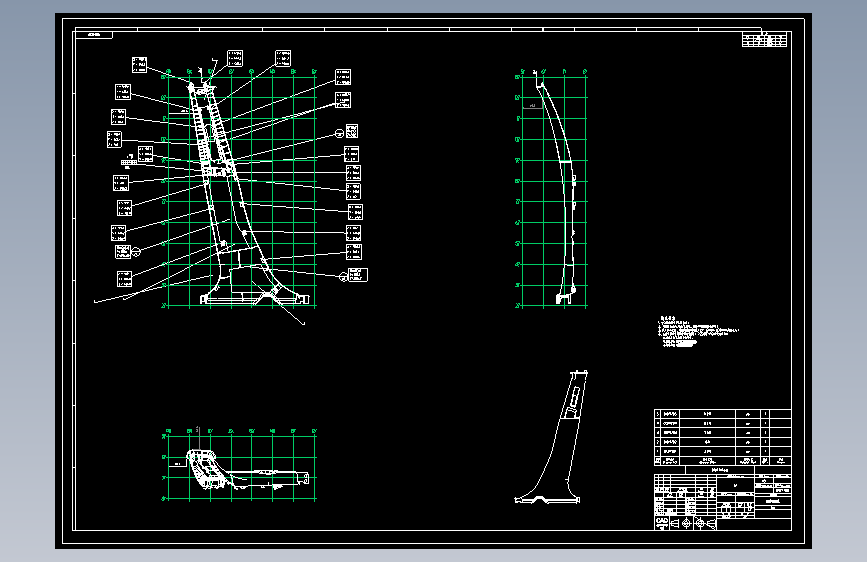Select the projection symbol with circle left of cone
867x562 pixels.
tap(705, 523)
